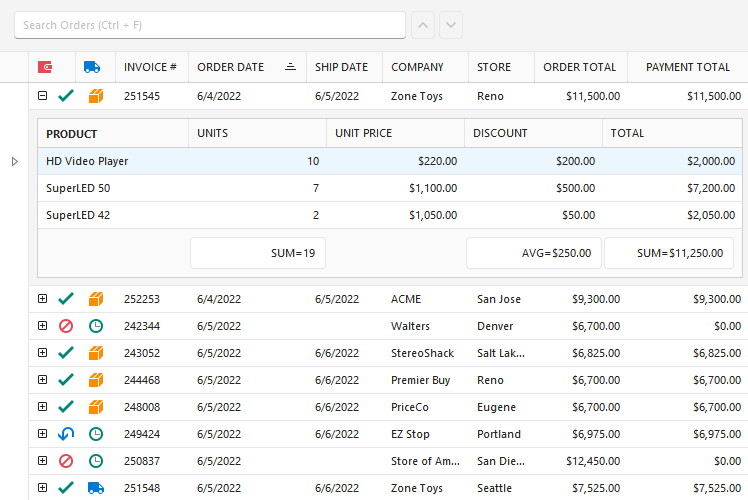Expand details for invoice 249424
This screenshot has width=748, height=500.
coord(42,434)
